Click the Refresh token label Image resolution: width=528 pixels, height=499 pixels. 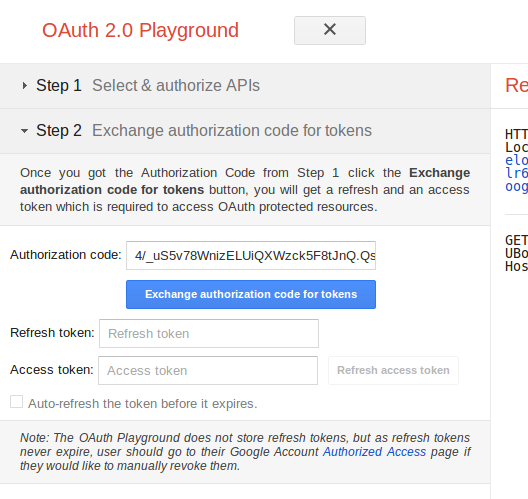click(52, 333)
